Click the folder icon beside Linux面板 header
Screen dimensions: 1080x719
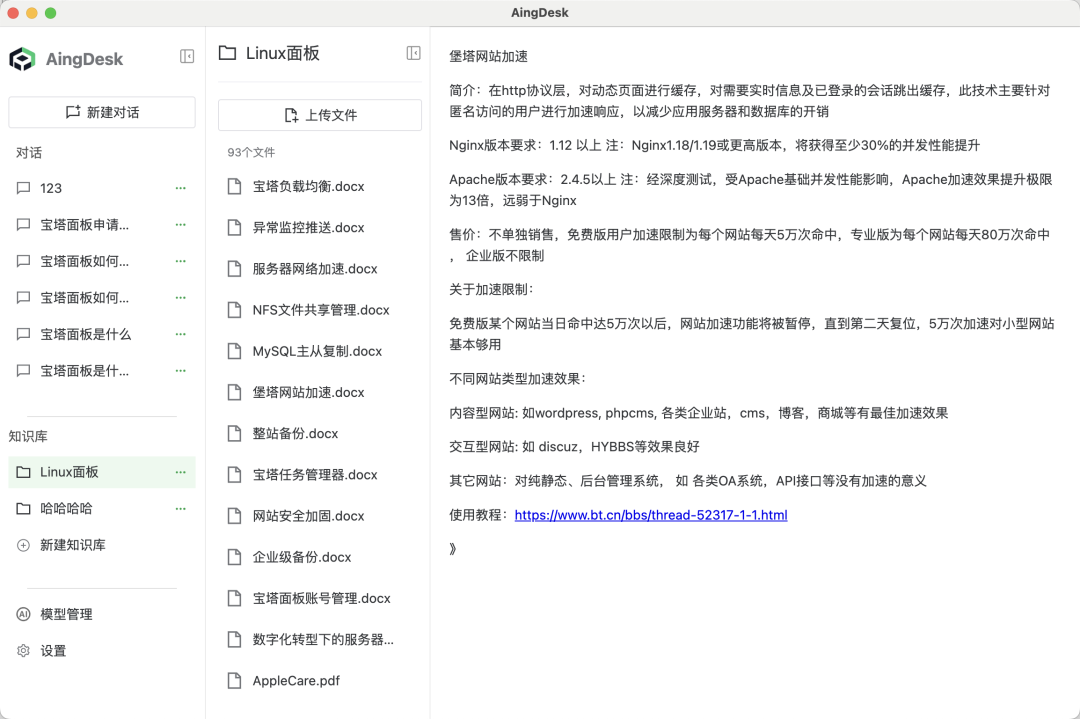tap(227, 53)
